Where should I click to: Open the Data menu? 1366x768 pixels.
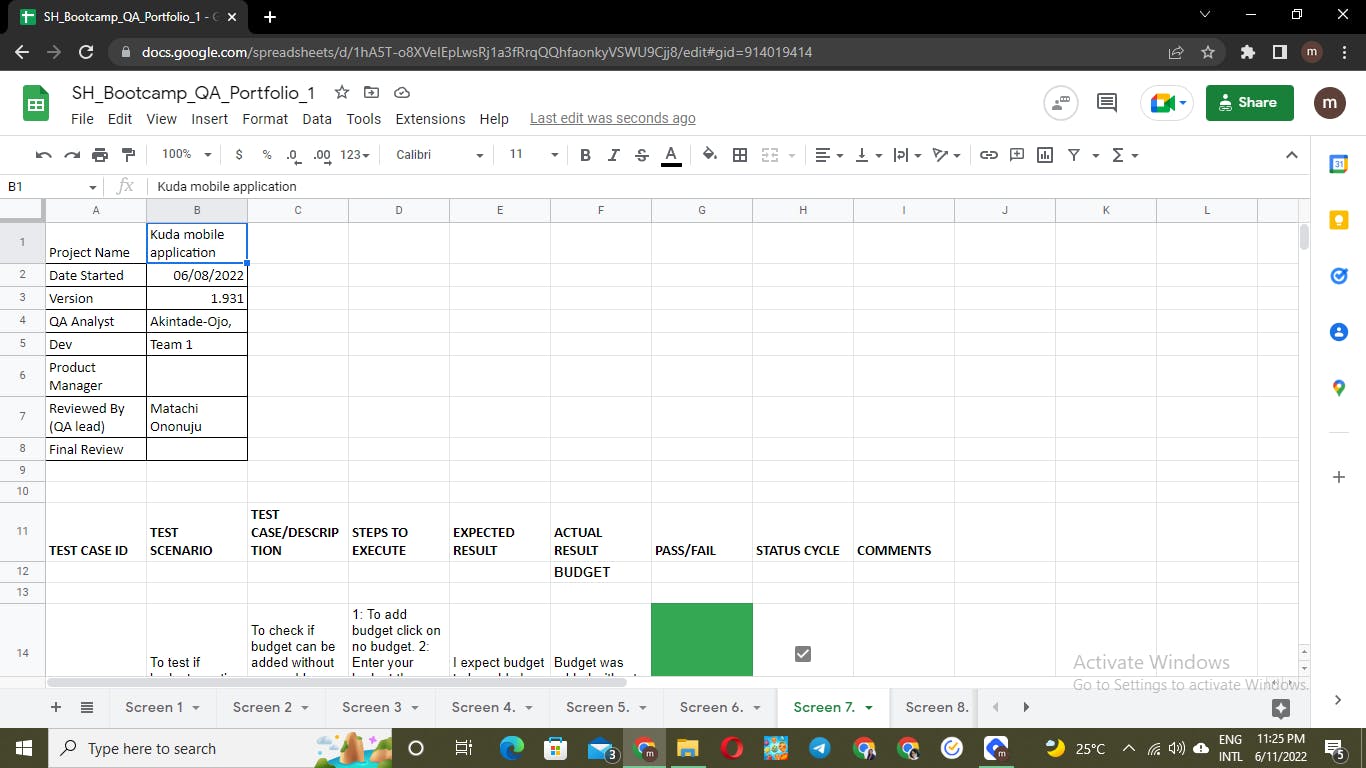pyautogui.click(x=317, y=119)
